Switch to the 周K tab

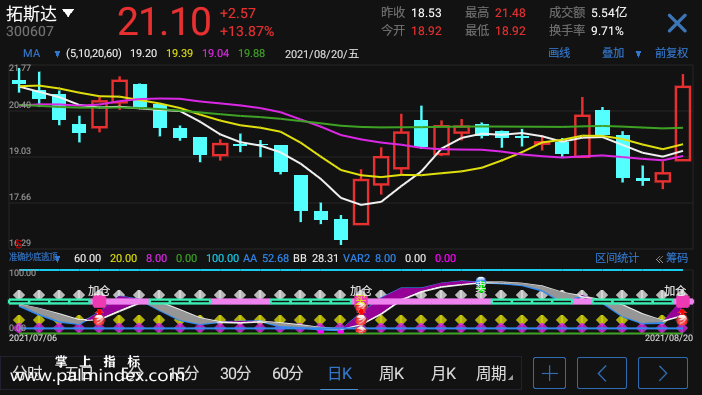pos(392,373)
